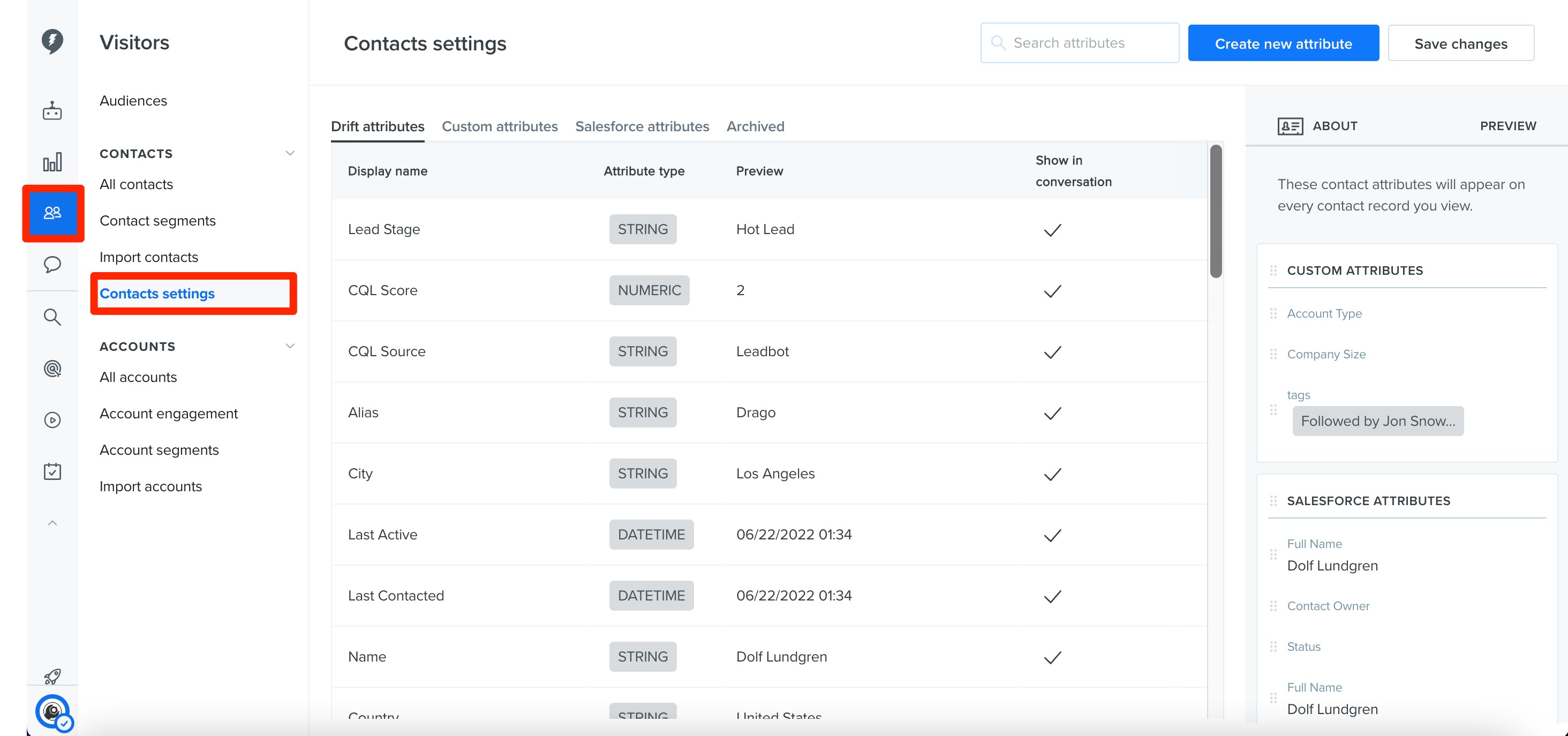Click the attributes table vertical scrollbar

tap(1216, 211)
